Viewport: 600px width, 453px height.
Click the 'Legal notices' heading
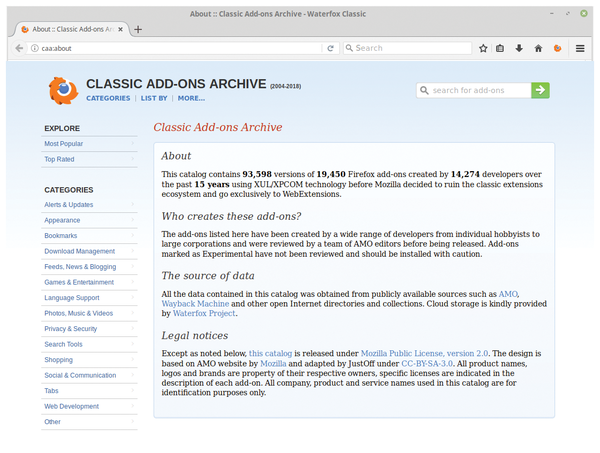[x=195, y=336]
